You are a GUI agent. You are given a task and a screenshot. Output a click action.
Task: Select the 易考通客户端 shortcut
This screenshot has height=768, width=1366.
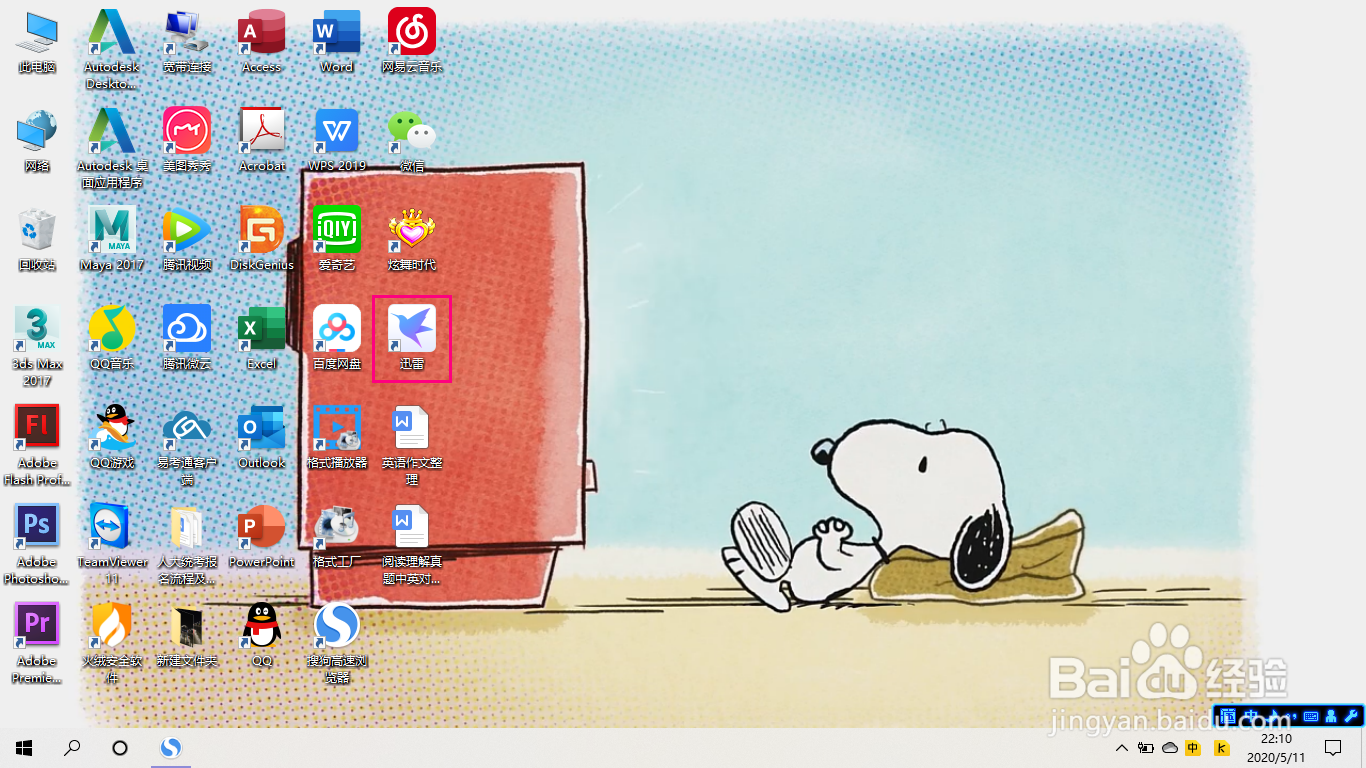pyautogui.click(x=187, y=446)
